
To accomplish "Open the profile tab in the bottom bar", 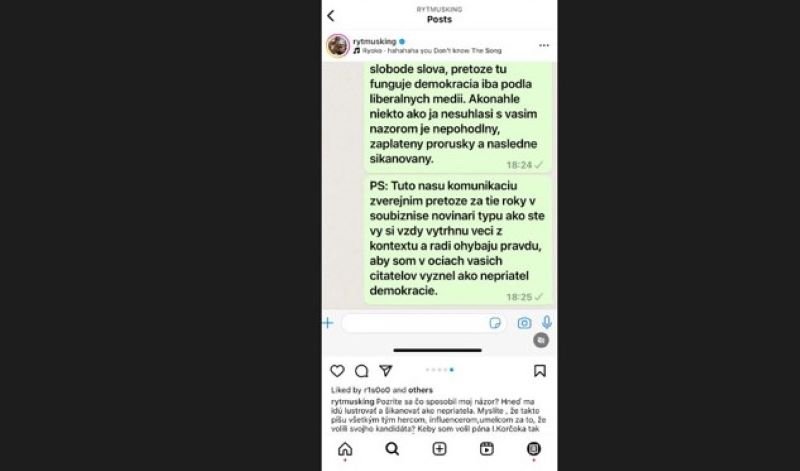I will pyautogui.click(x=534, y=449).
